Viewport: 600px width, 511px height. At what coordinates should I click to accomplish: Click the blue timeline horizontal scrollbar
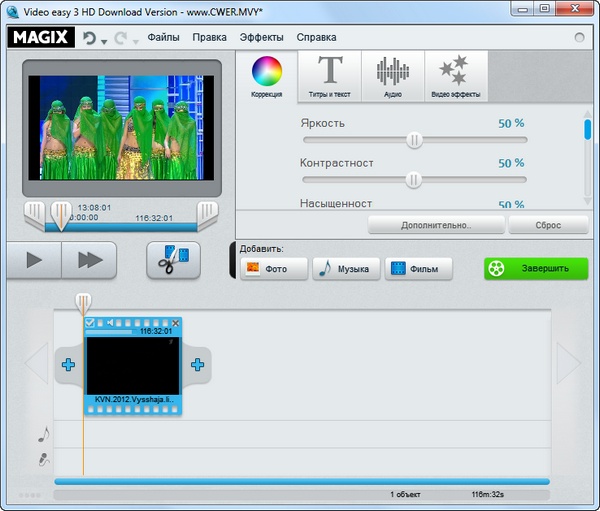302,482
